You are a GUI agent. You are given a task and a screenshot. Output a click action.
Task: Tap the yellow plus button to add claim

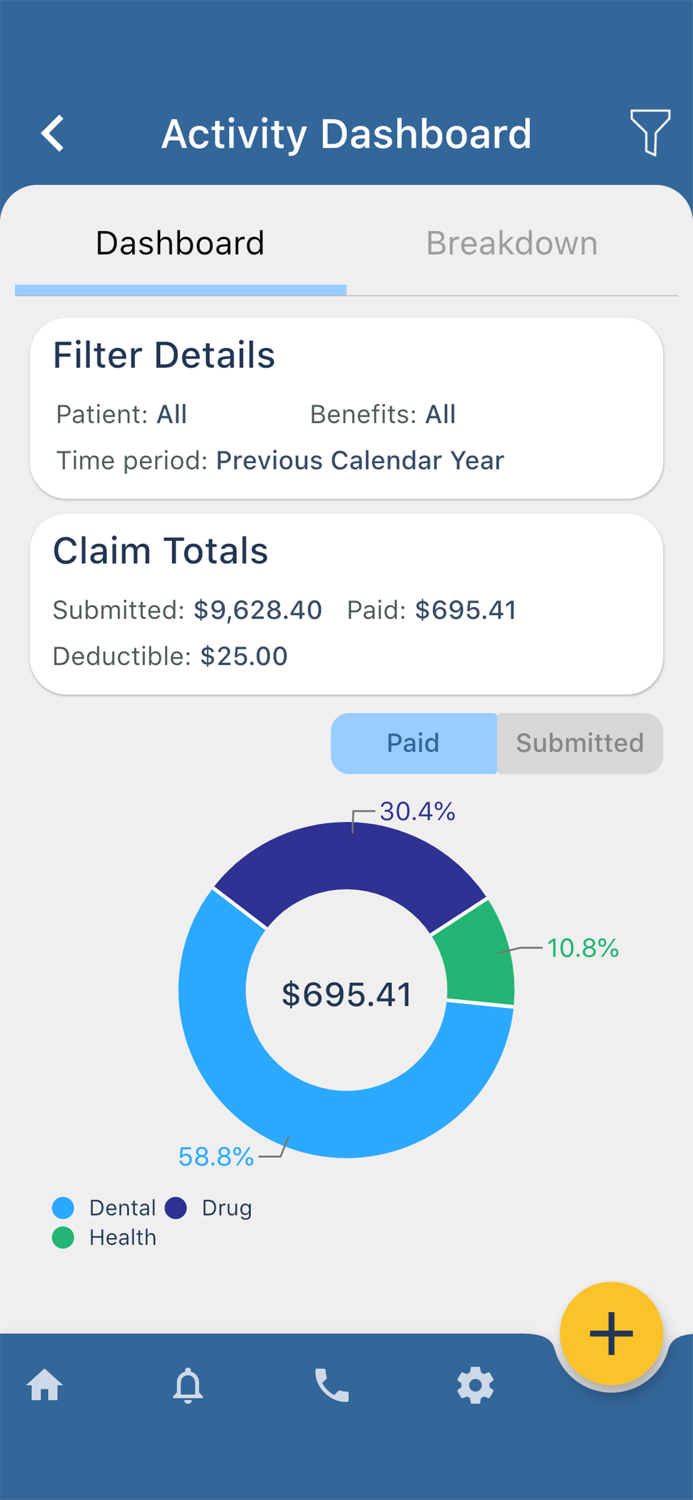(611, 1334)
